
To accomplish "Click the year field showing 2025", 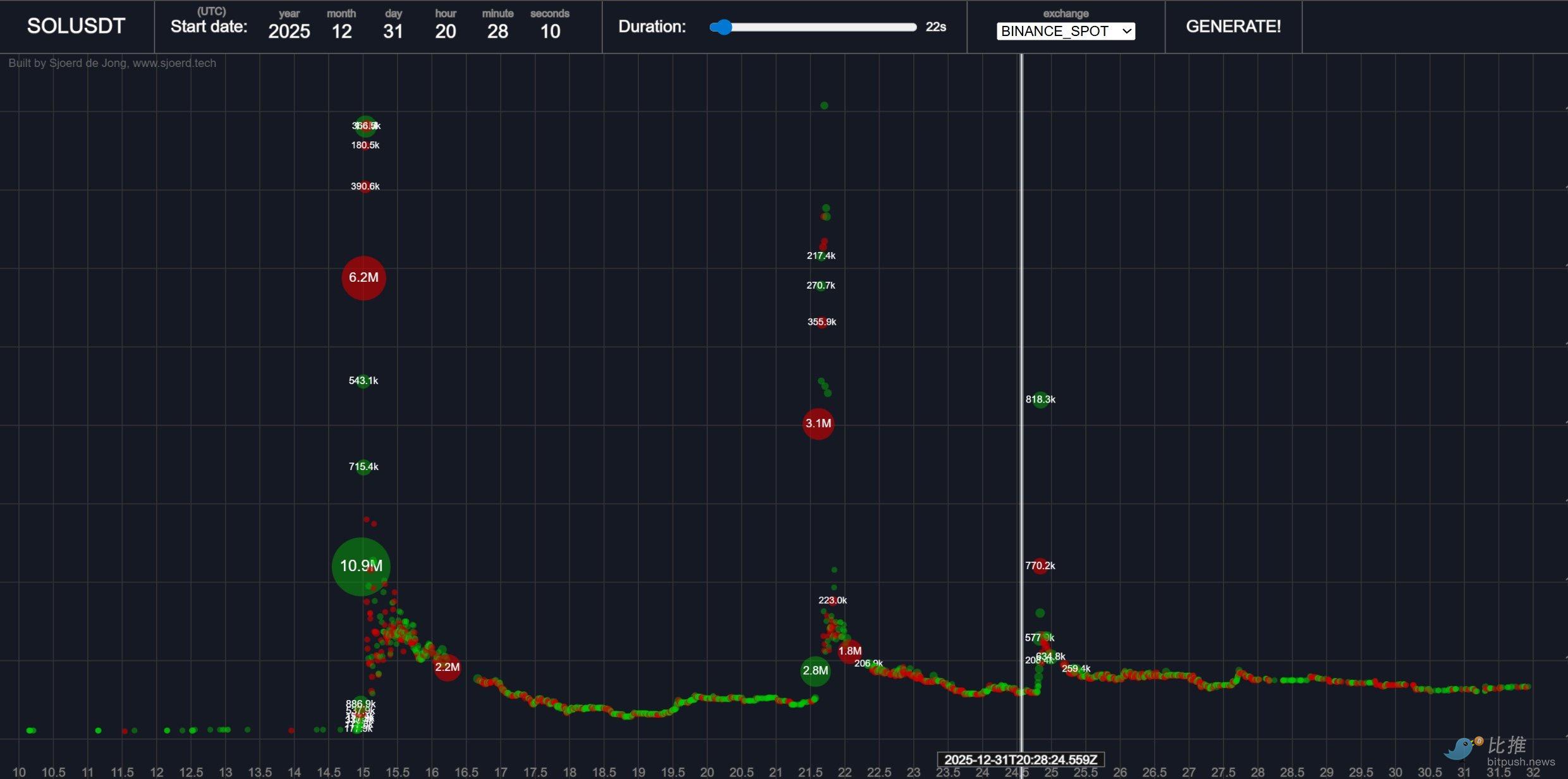I will click(289, 31).
